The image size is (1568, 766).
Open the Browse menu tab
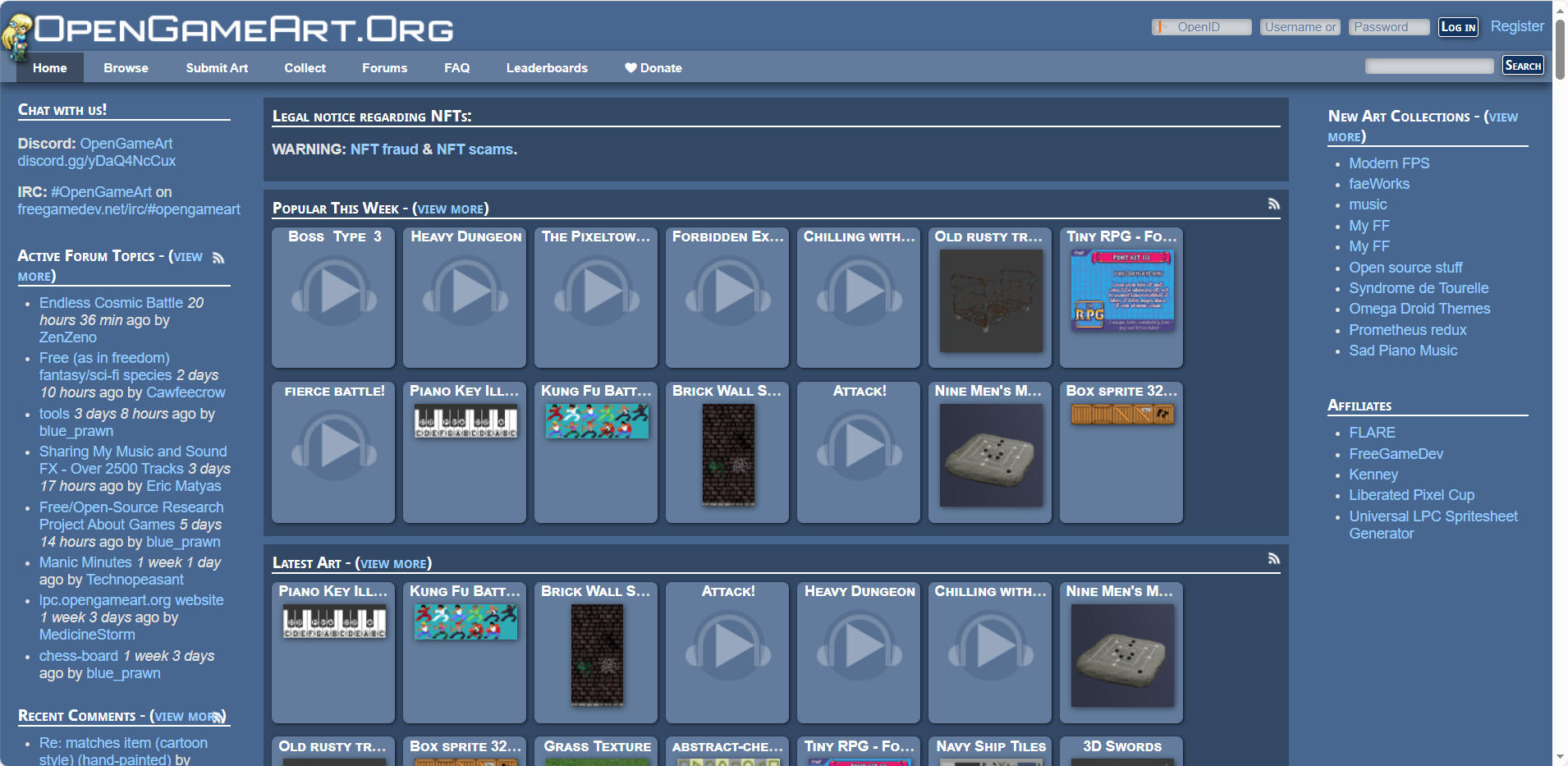click(x=126, y=68)
